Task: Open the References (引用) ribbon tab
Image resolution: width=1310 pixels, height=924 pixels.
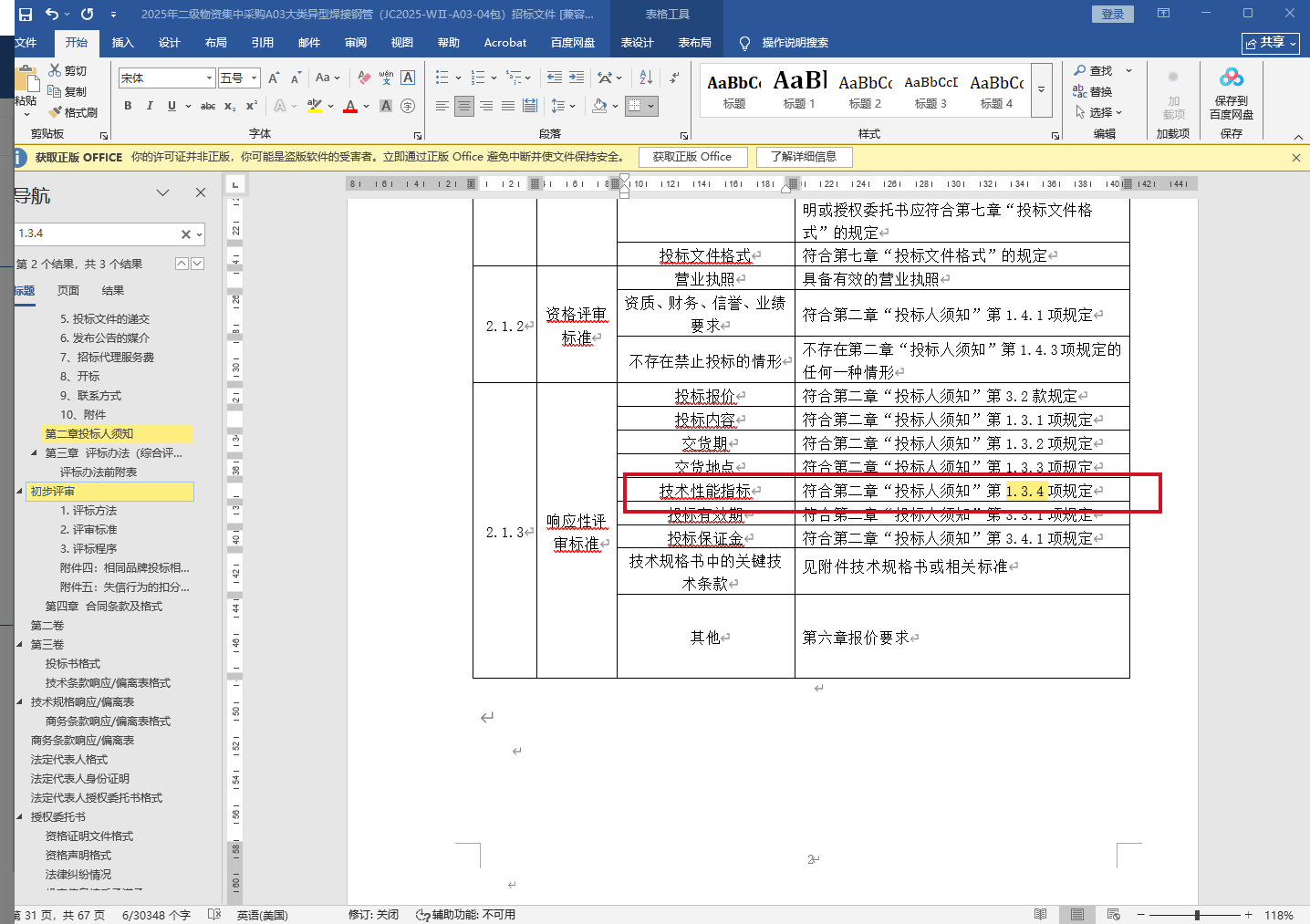Action: (263, 43)
